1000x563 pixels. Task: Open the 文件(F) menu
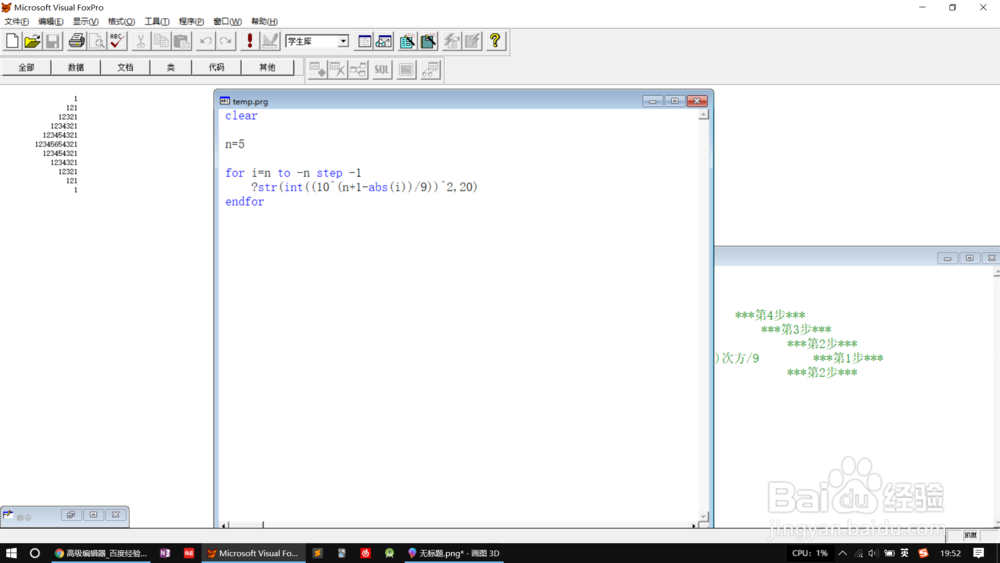click(17, 21)
